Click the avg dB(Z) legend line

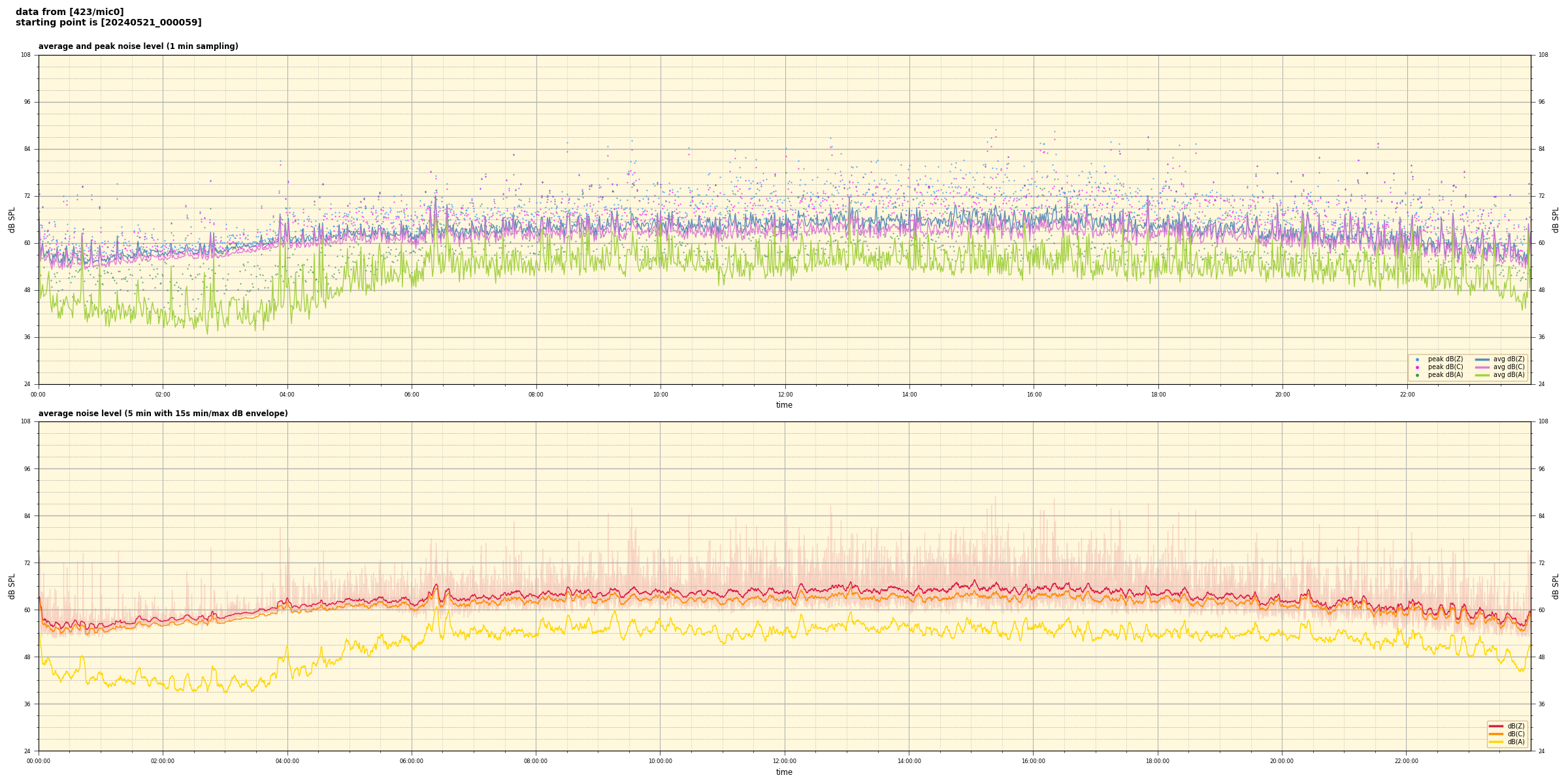pos(1482,359)
